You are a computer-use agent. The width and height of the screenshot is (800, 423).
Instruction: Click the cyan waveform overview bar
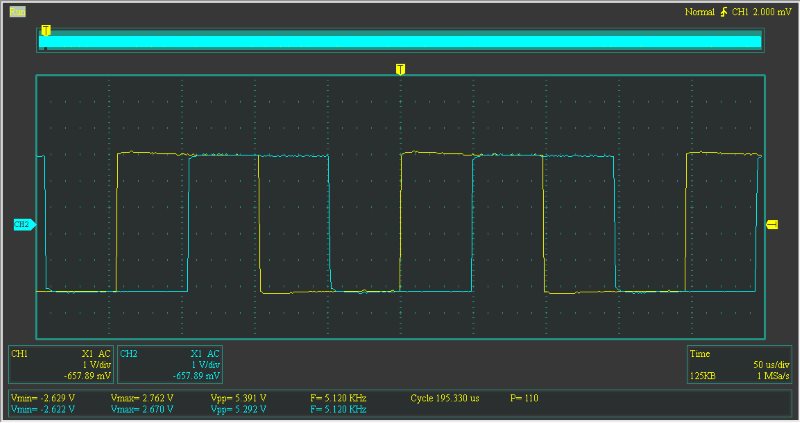[400, 41]
